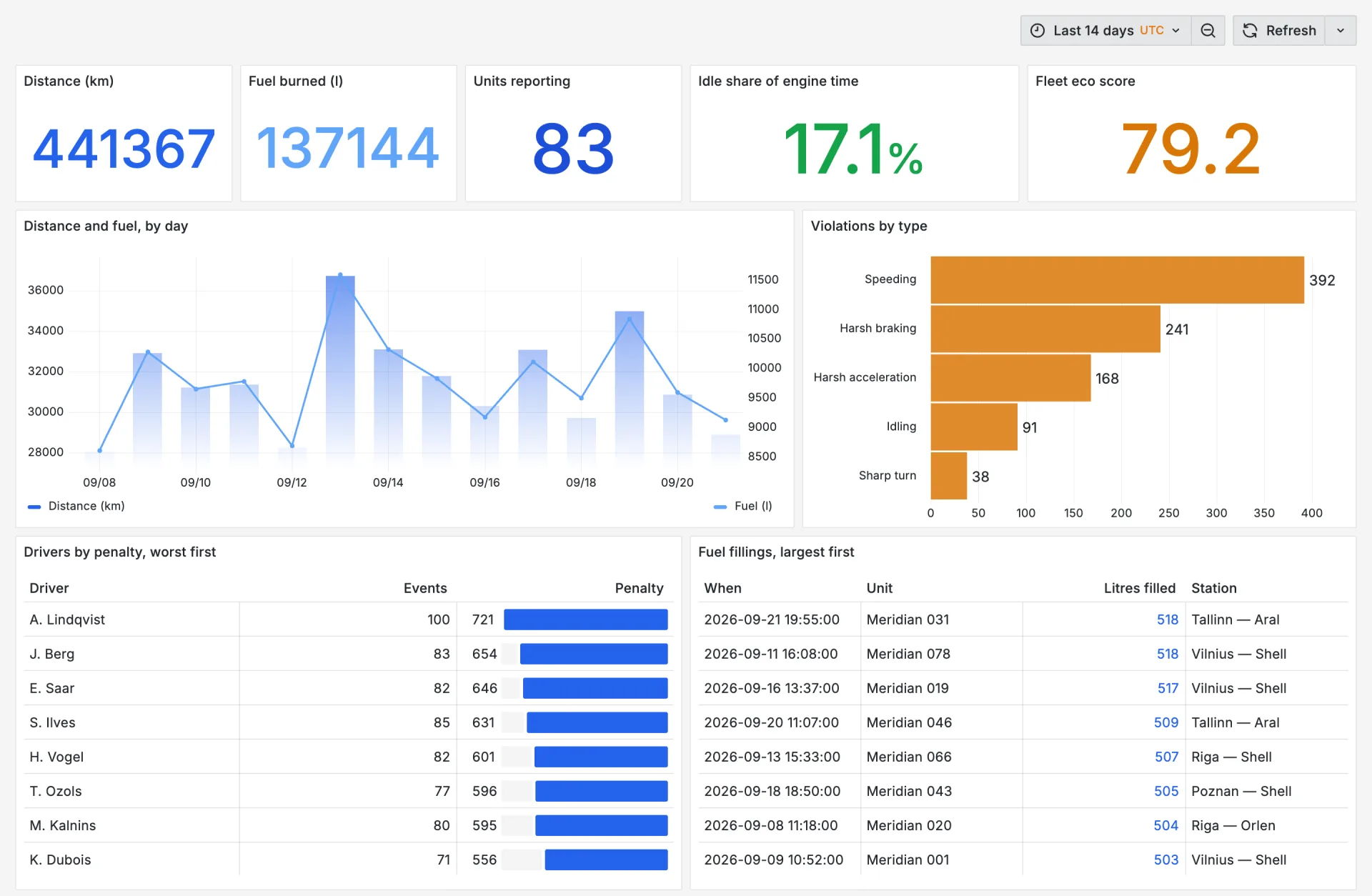This screenshot has width=1372, height=896.
Task: Click the J. Berg driver cell
Action: tap(131, 654)
